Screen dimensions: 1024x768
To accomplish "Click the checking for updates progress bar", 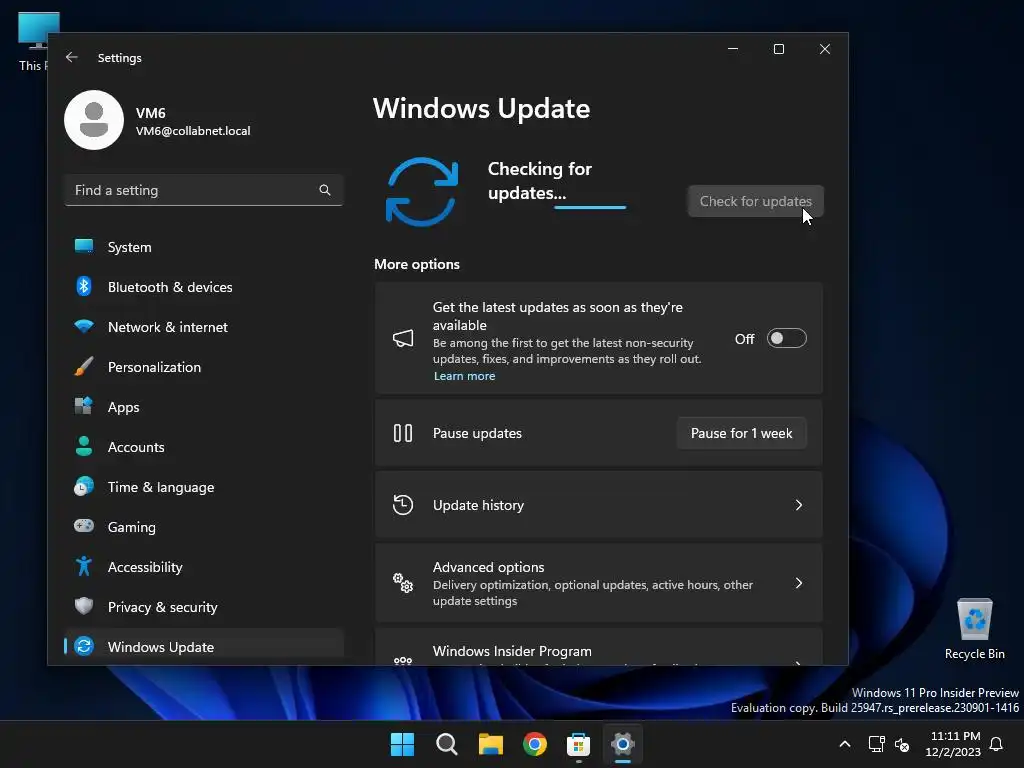I will pos(590,207).
